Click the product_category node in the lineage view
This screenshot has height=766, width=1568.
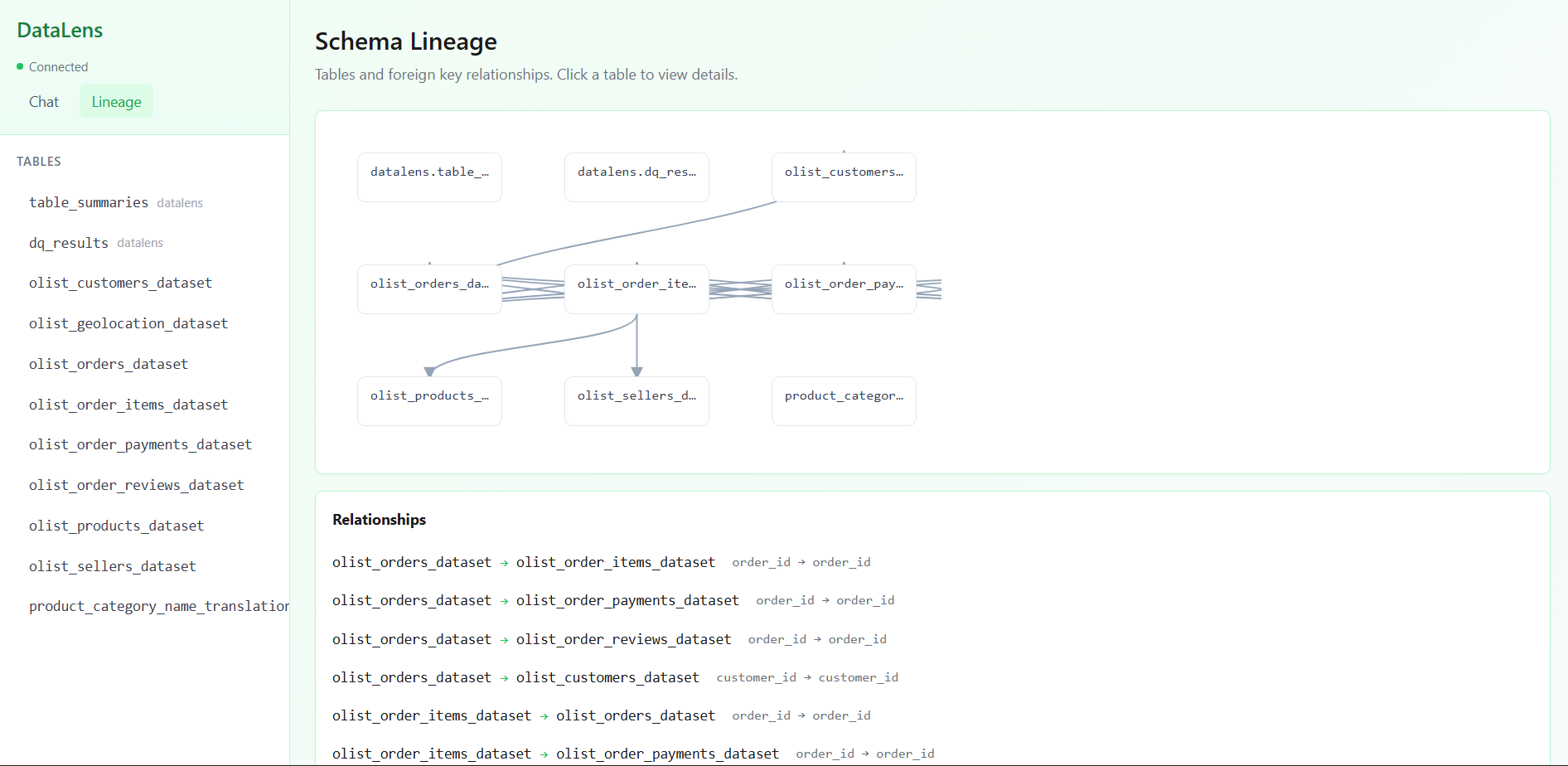click(x=843, y=400)
